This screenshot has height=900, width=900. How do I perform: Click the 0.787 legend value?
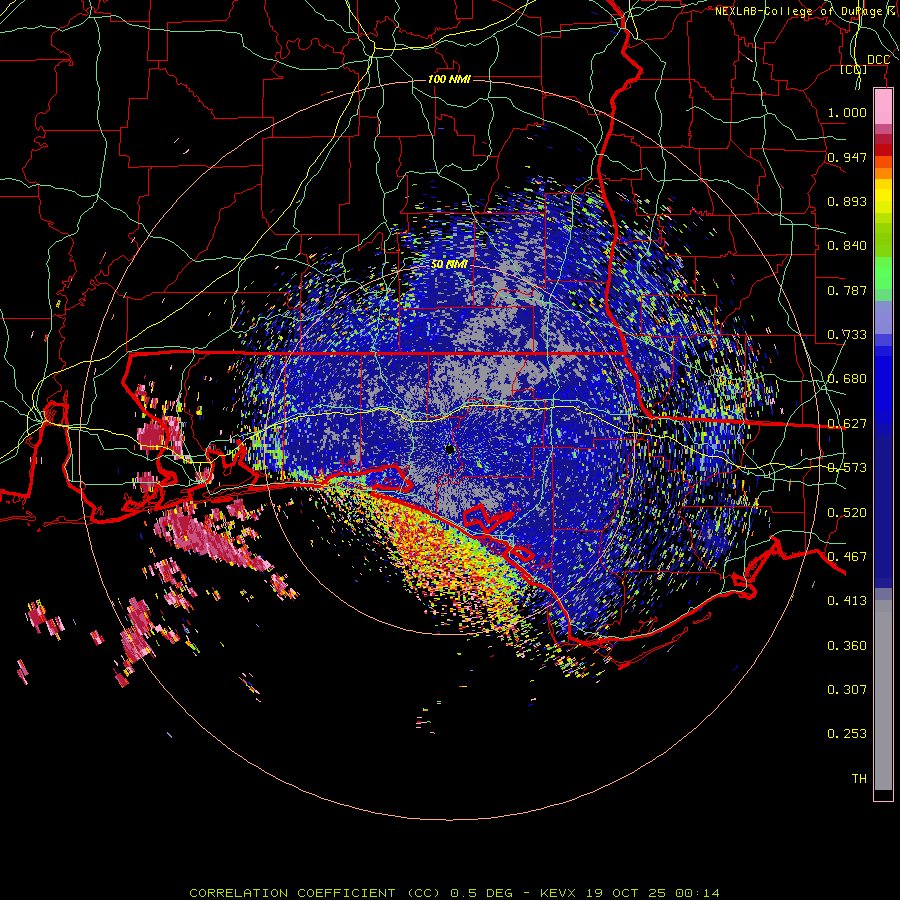click(x=847, y=290)
